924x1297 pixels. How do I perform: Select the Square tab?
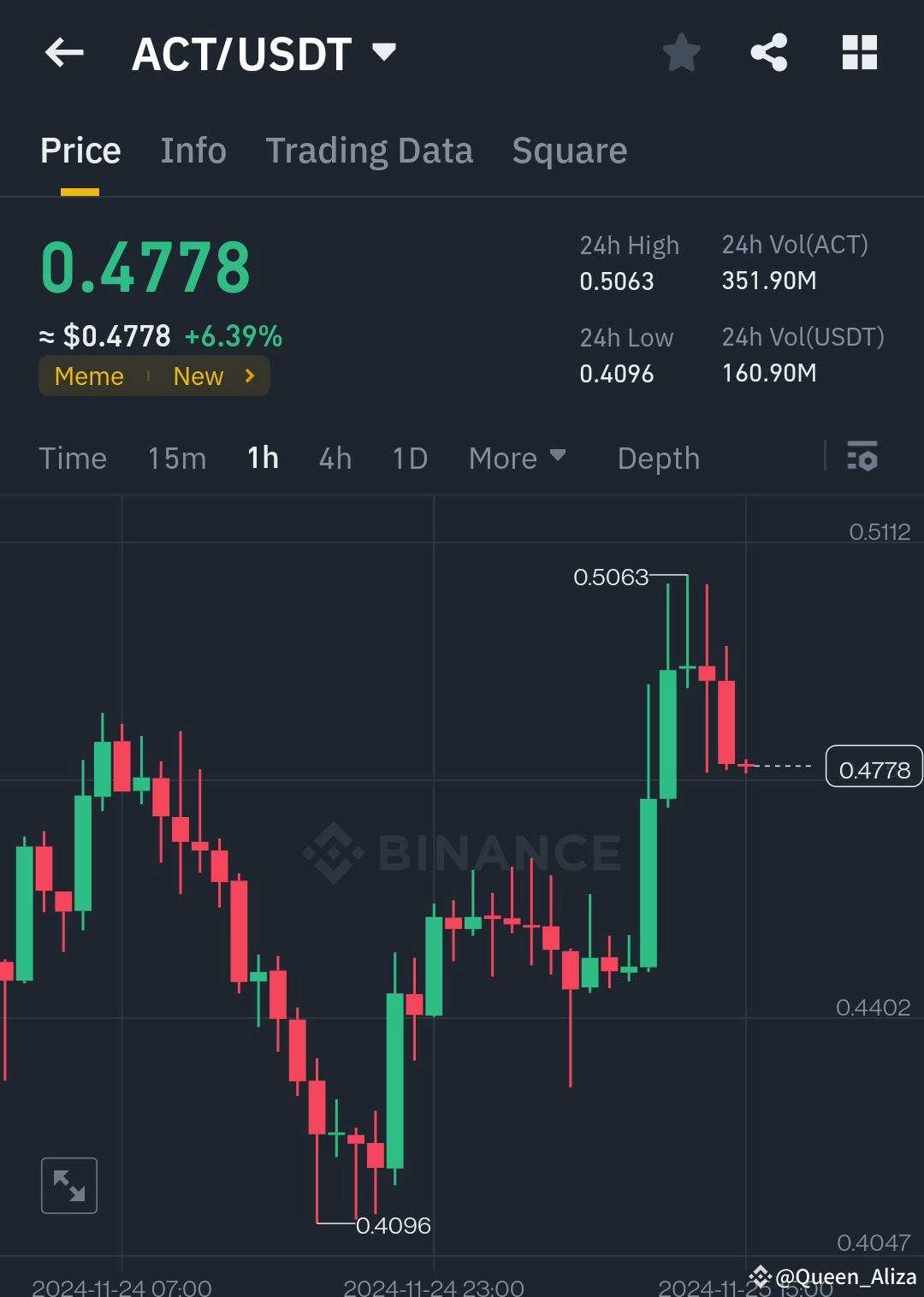click(x=569, y=151)
